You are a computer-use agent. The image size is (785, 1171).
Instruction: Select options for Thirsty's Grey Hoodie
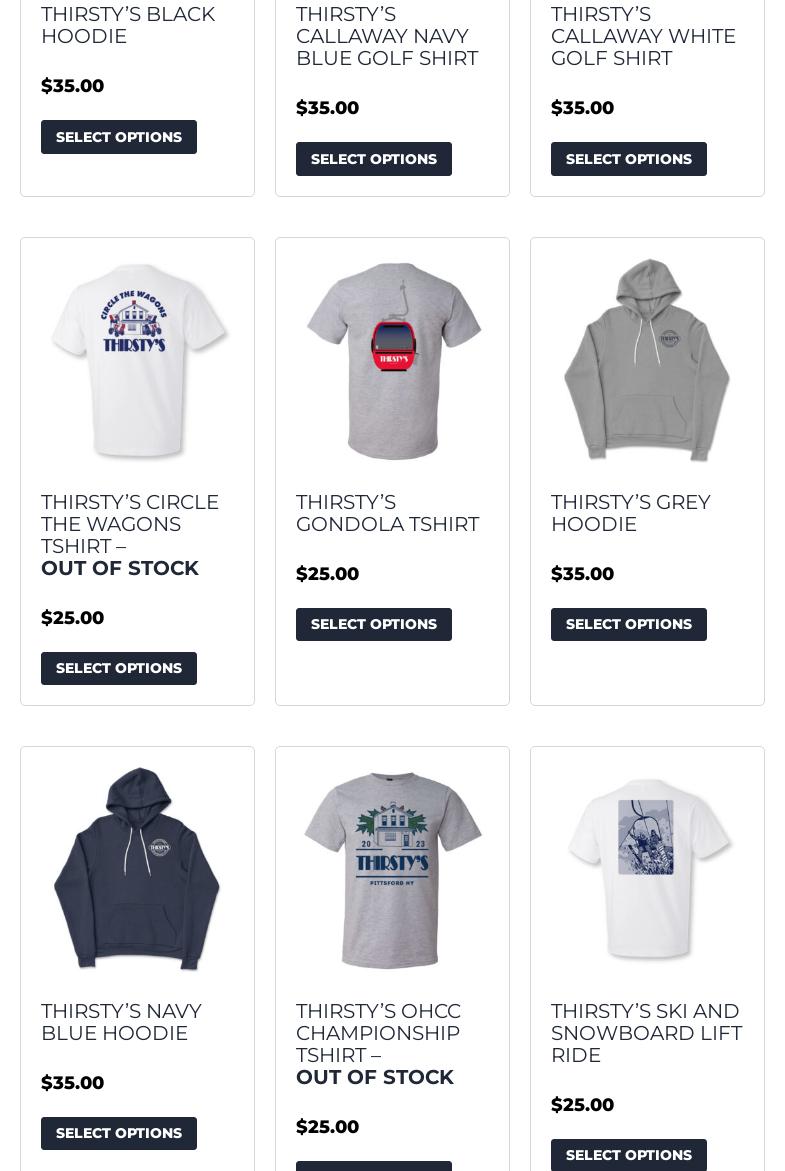[x=629, y=624]
